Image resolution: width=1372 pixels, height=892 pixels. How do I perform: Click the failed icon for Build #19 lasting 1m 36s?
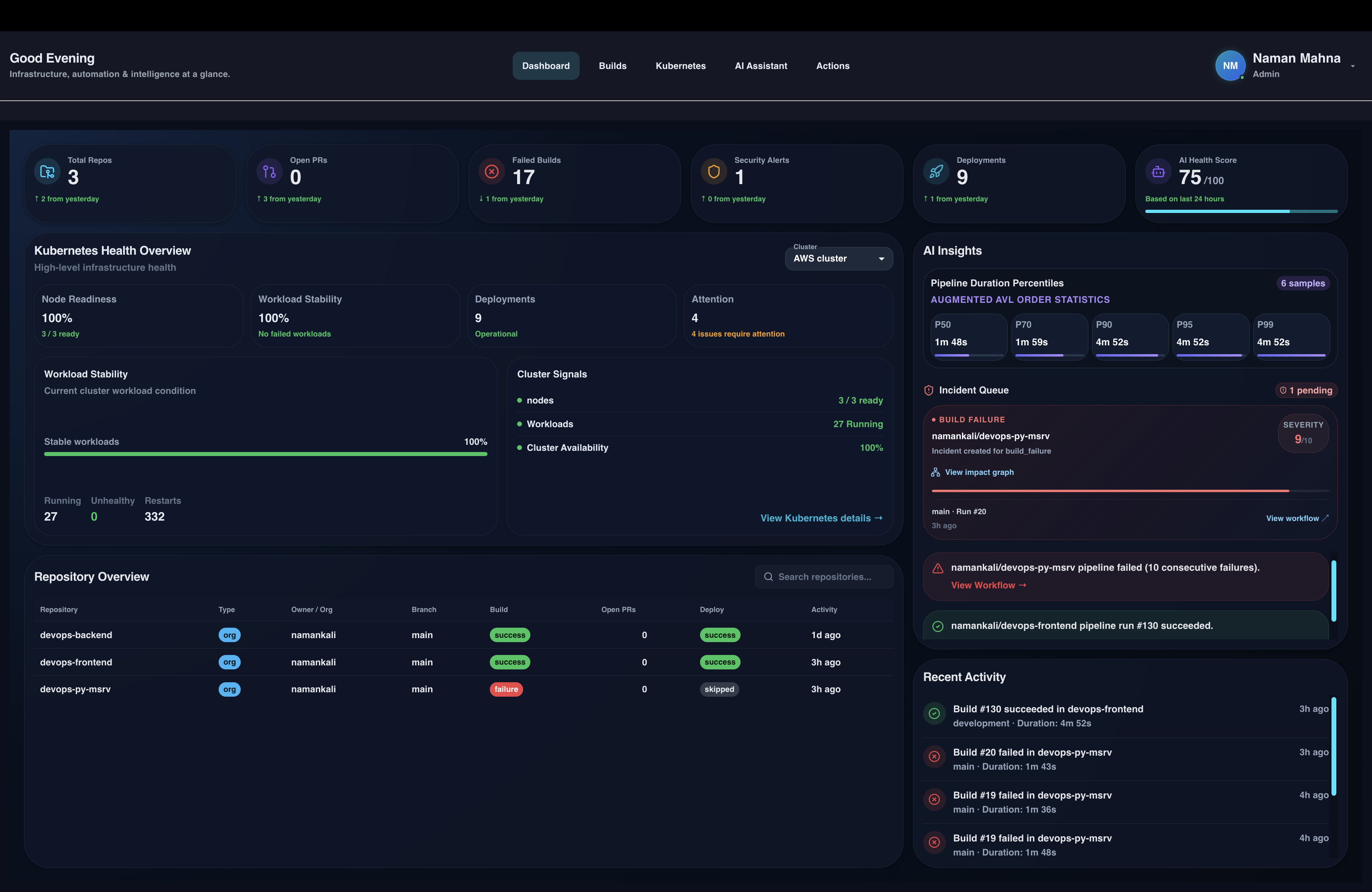point(934,799)
